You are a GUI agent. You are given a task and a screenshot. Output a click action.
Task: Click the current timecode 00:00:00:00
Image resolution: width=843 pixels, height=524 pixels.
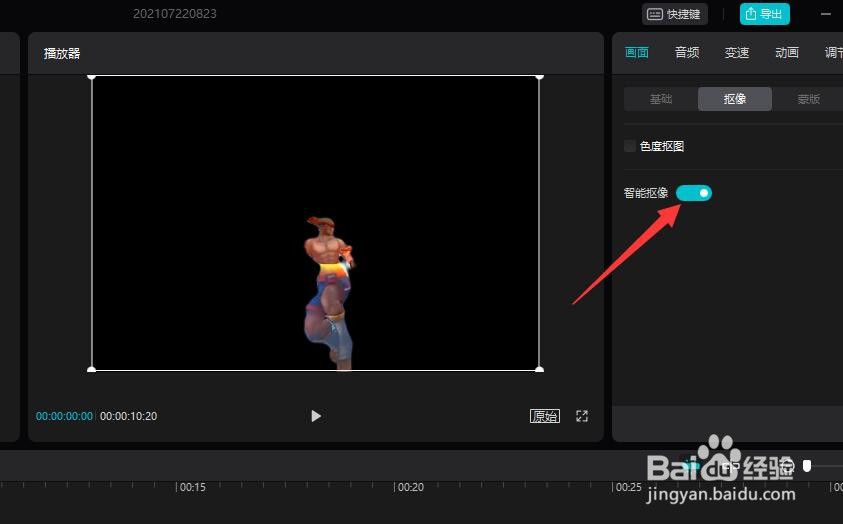[64, 416]
